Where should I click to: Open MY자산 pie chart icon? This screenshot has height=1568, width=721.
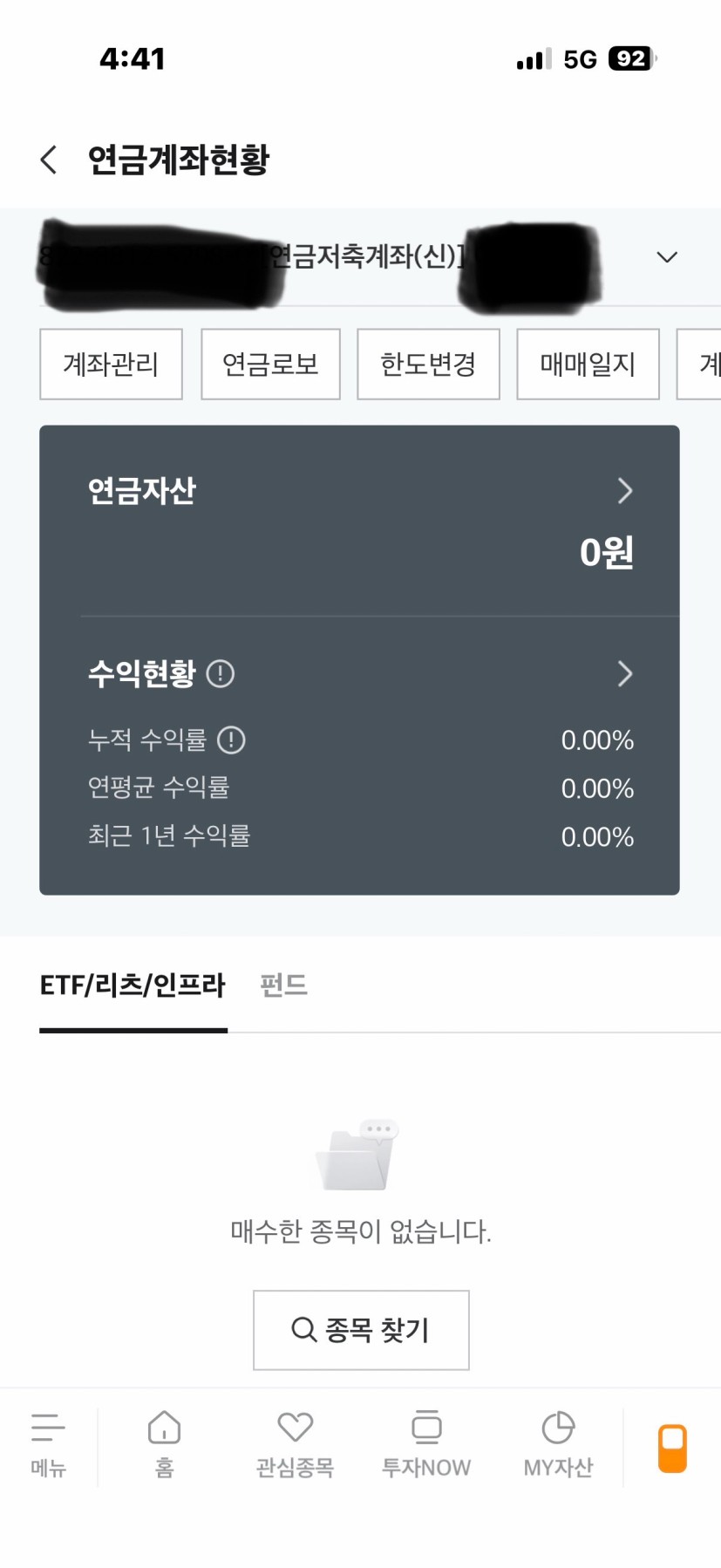pyautogui.click(x=558, y=1428)
